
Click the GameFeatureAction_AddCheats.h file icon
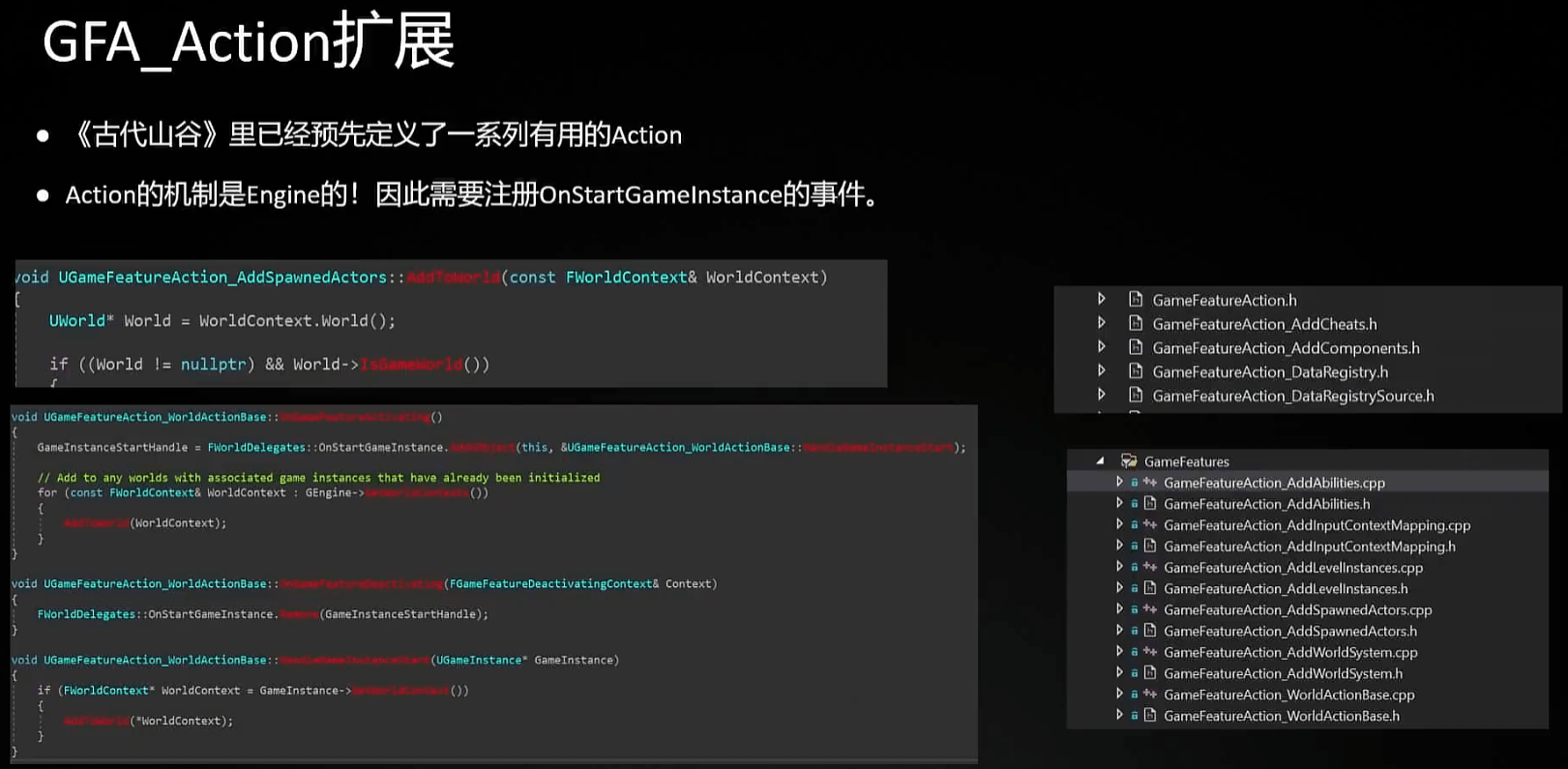pos(1136,324)
